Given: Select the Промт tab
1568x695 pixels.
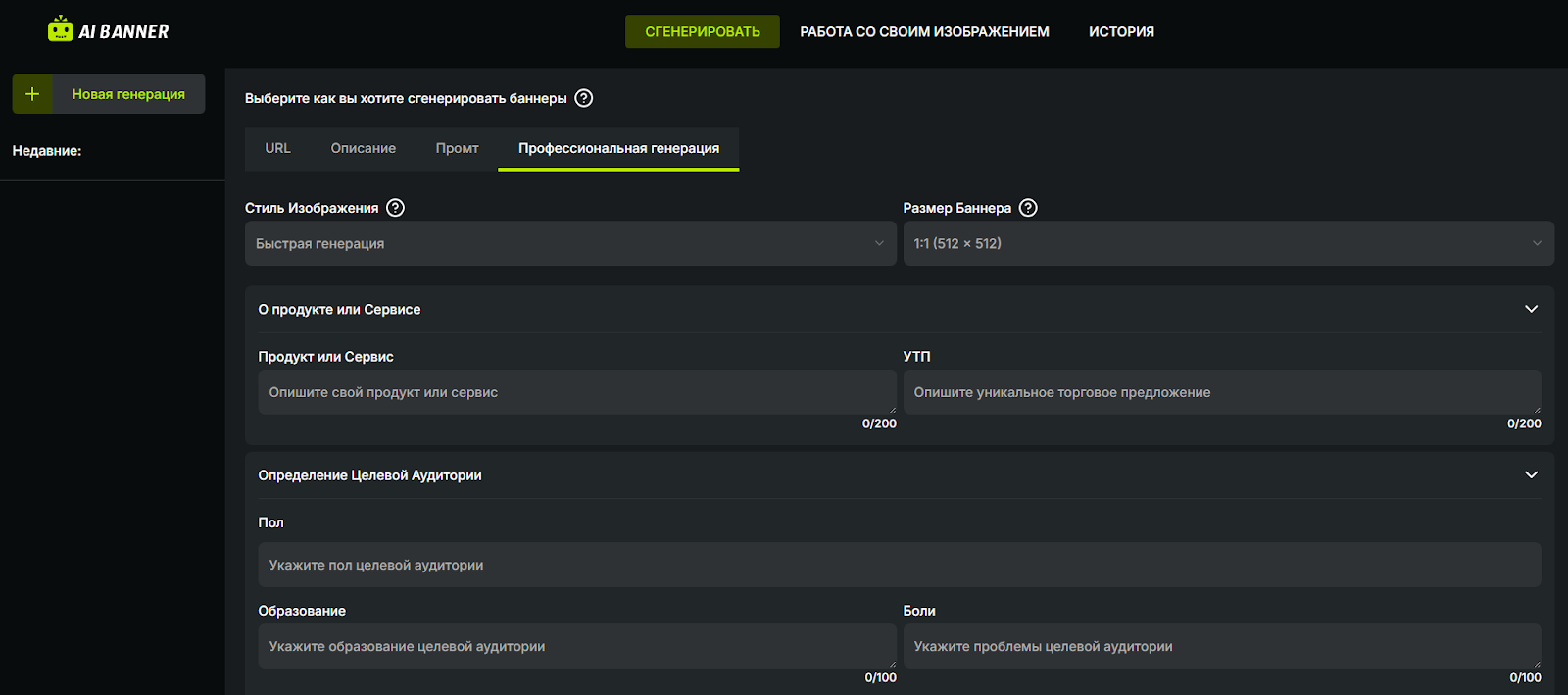Looking at the screenshot, I should [x=457, y=148].
